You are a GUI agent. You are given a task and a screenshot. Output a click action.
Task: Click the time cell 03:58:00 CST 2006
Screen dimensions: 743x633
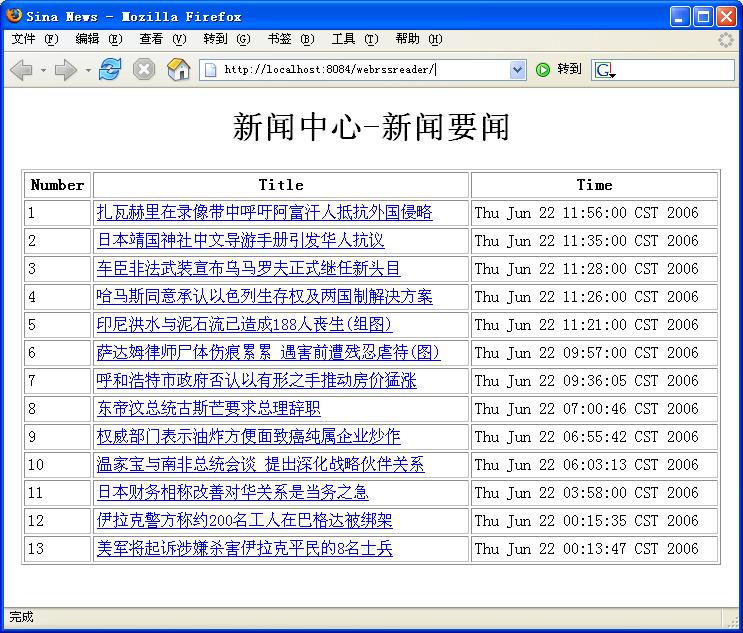point(594,492)
